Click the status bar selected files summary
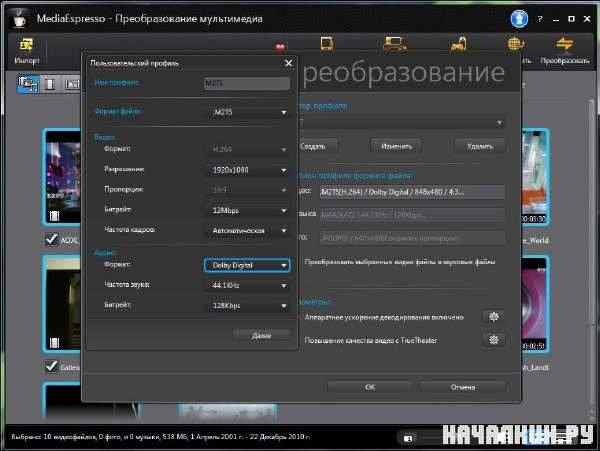 [161, 436]
